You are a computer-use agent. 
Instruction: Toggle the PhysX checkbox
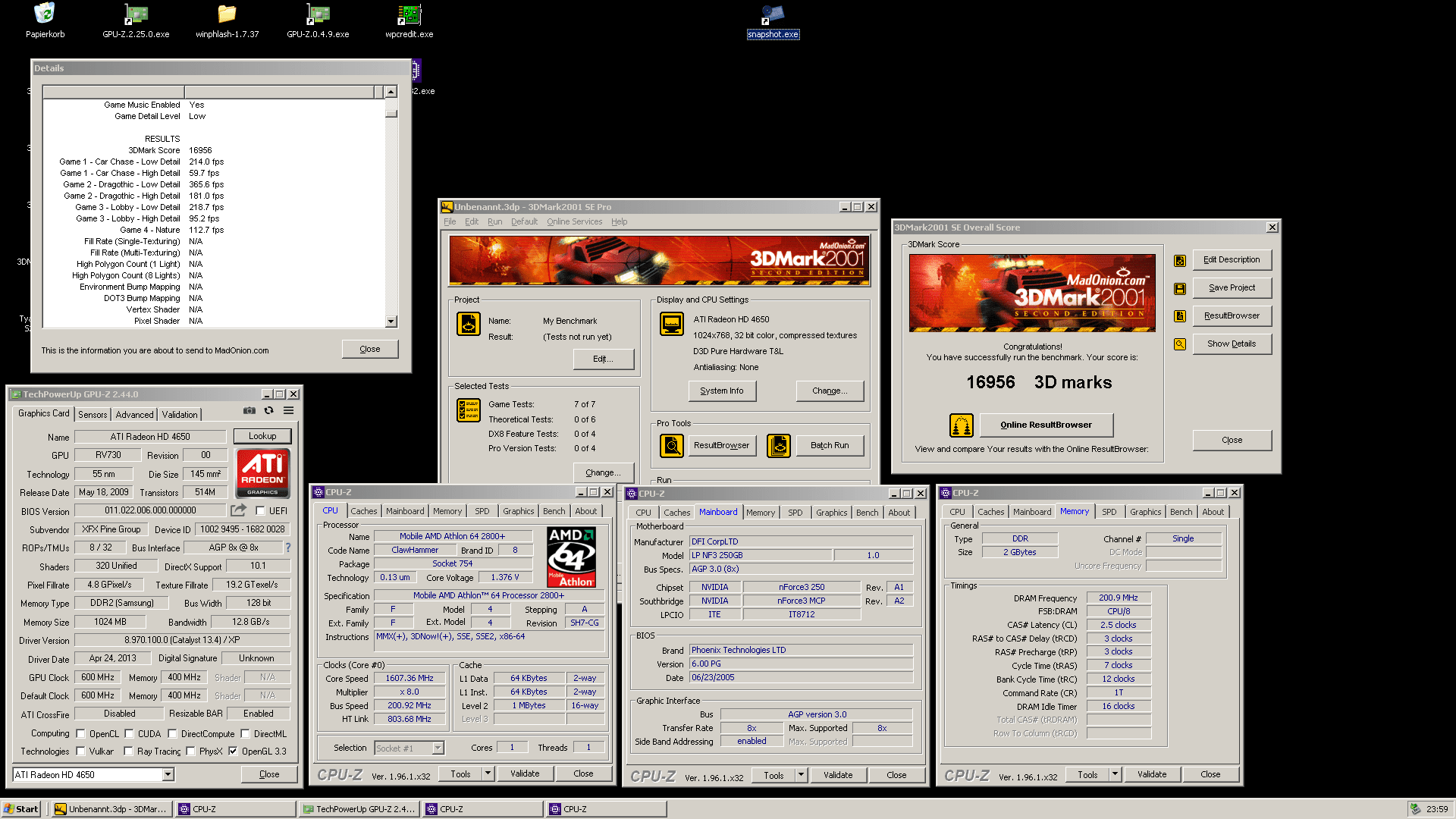click(190, 752)
